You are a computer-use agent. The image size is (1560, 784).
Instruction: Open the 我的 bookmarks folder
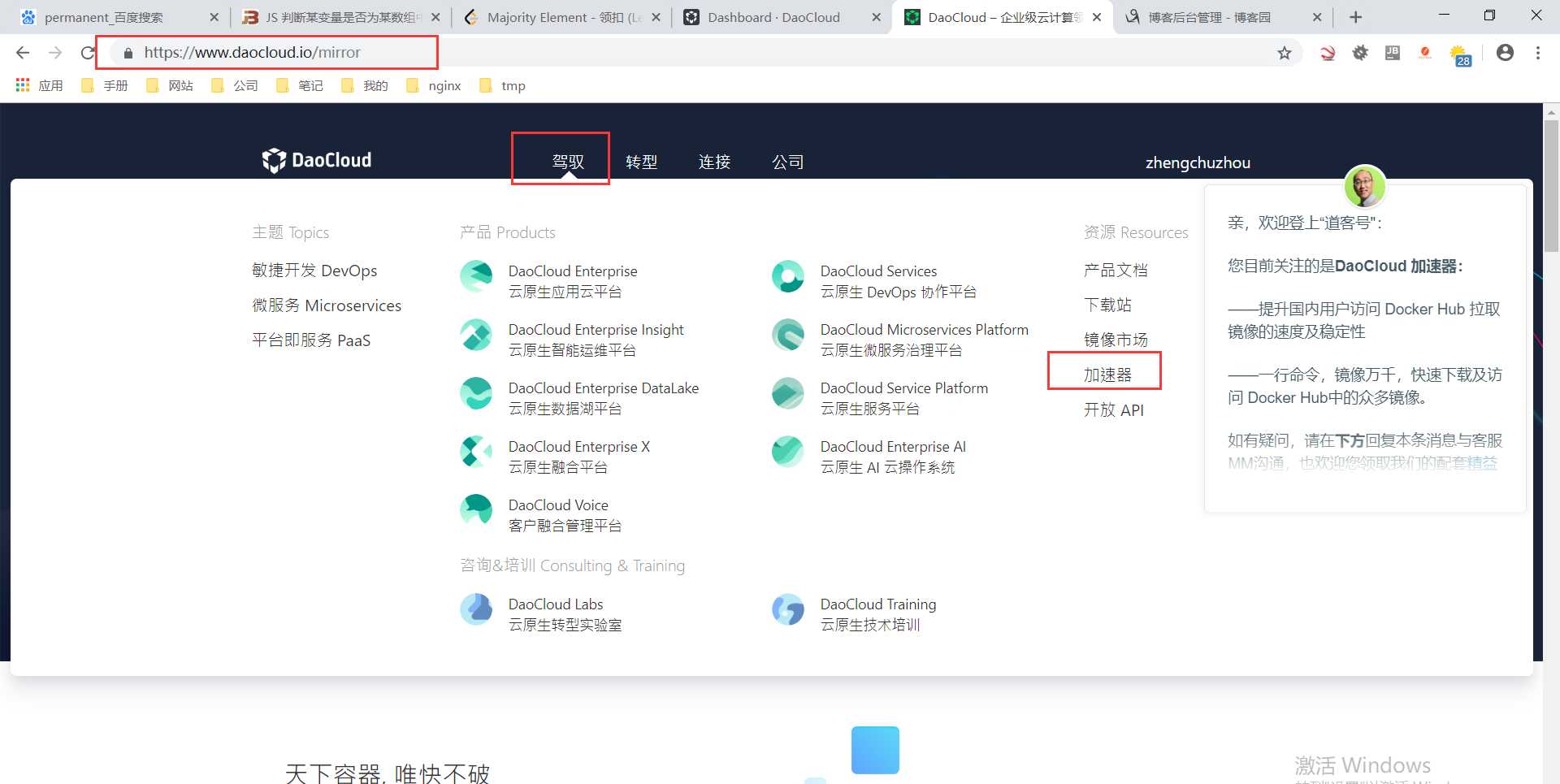coord(366,85)
